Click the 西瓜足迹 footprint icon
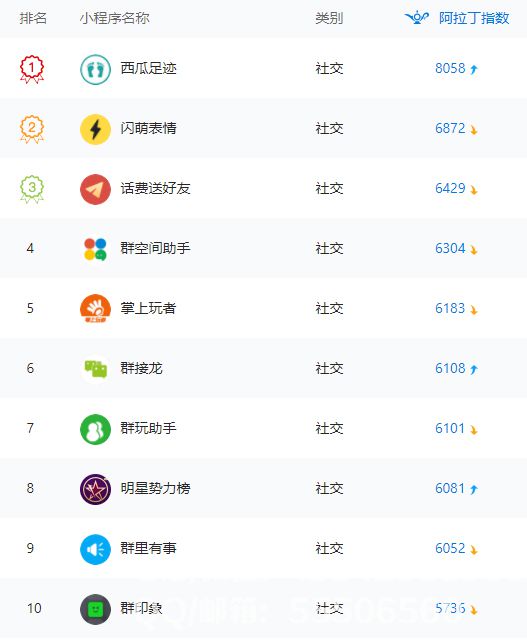 95,69
